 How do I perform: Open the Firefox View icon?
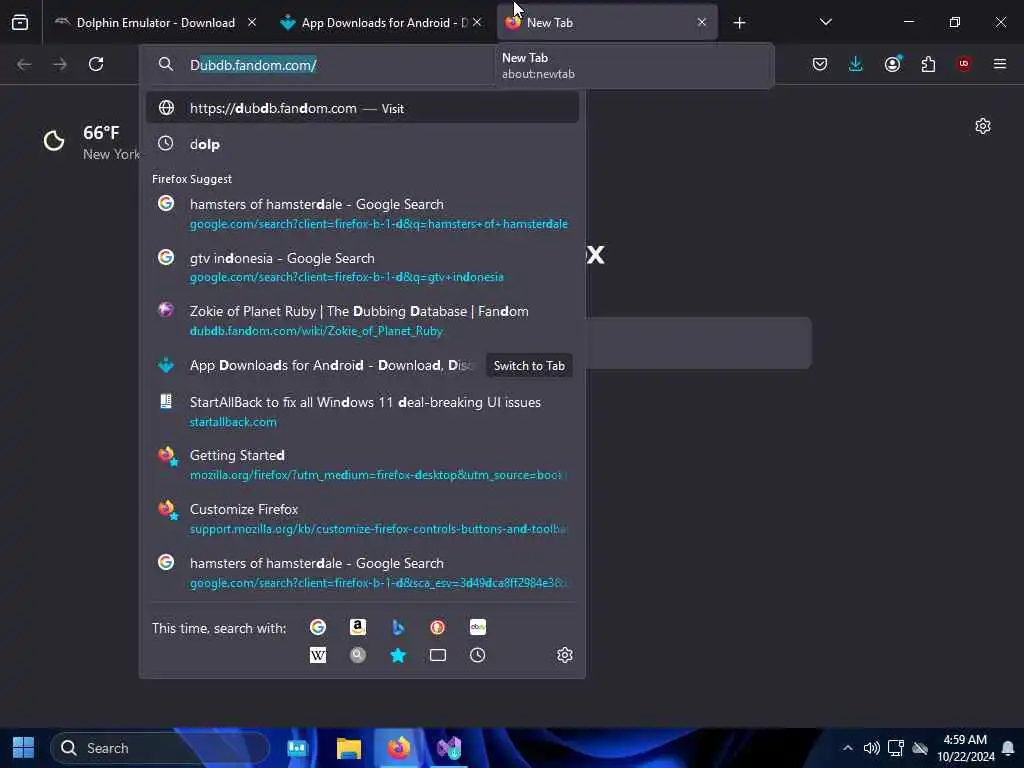pos(20,22)
